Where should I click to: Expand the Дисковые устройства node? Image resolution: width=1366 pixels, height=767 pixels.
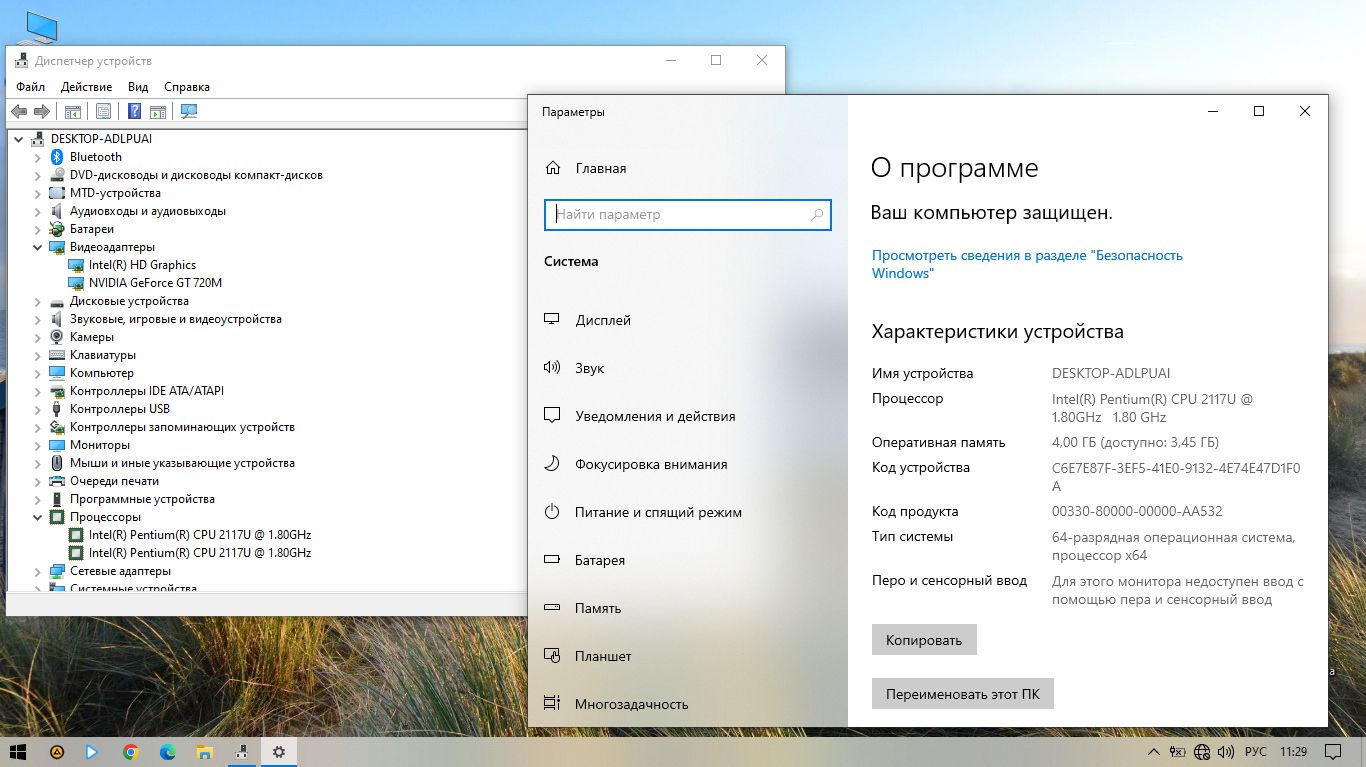coord(38,301)
